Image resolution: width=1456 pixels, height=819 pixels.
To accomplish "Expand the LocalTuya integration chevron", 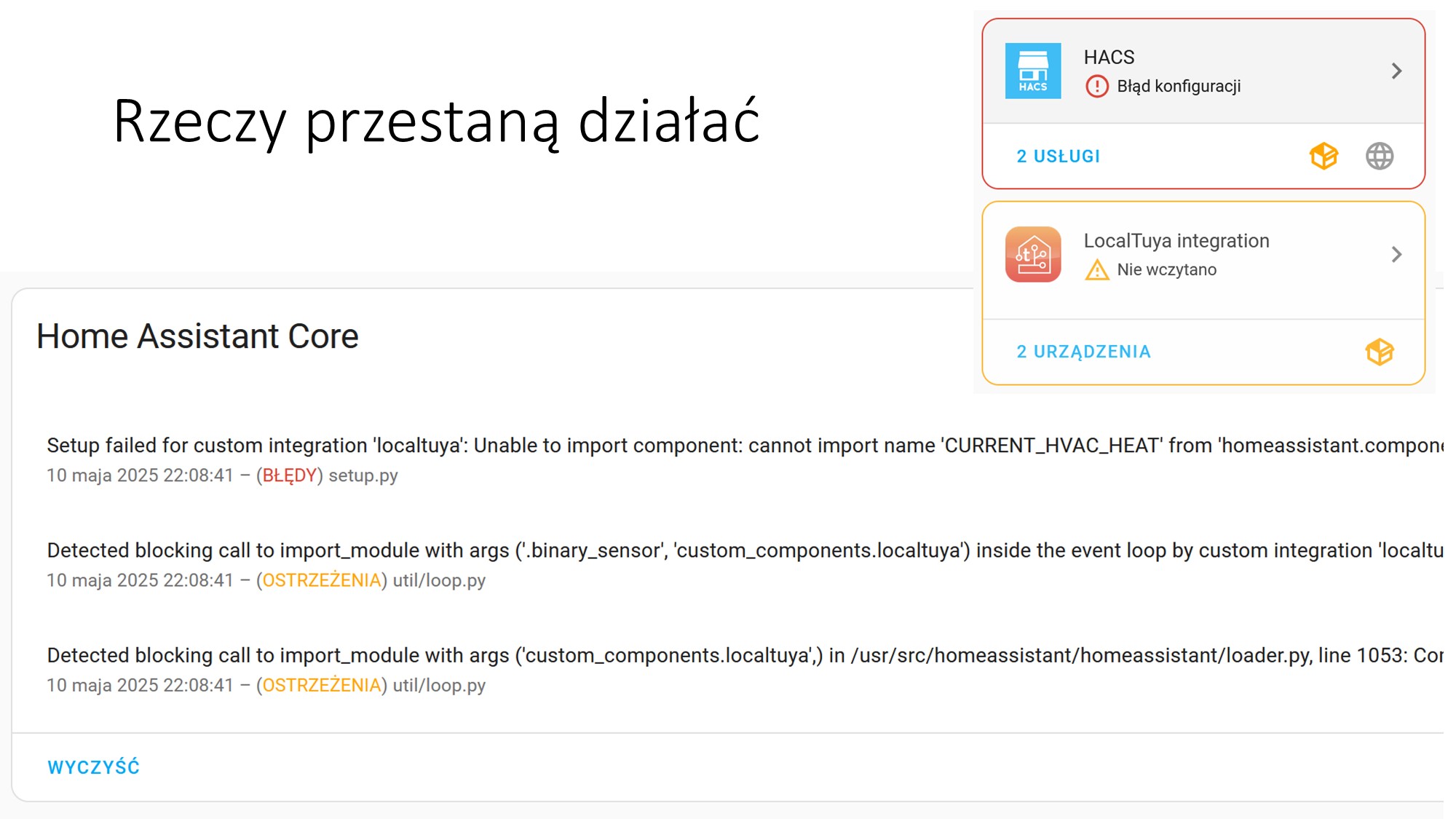I will [x=1396, y=254].
